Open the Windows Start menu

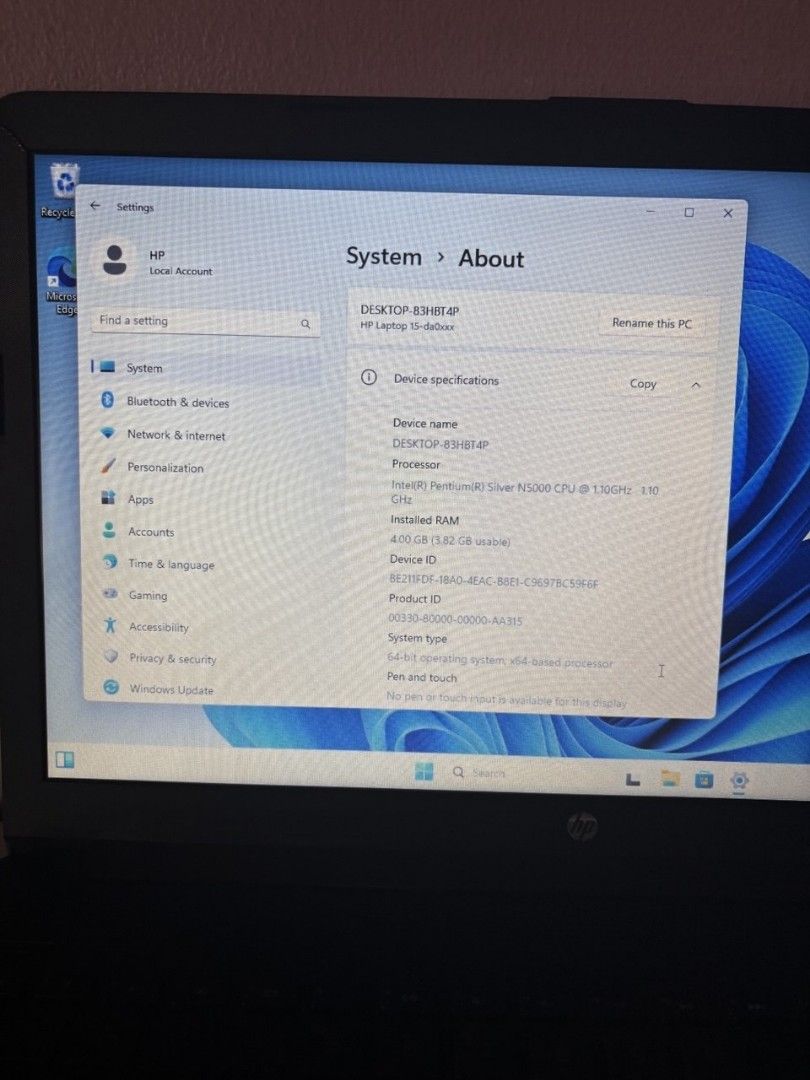point(424,771)
